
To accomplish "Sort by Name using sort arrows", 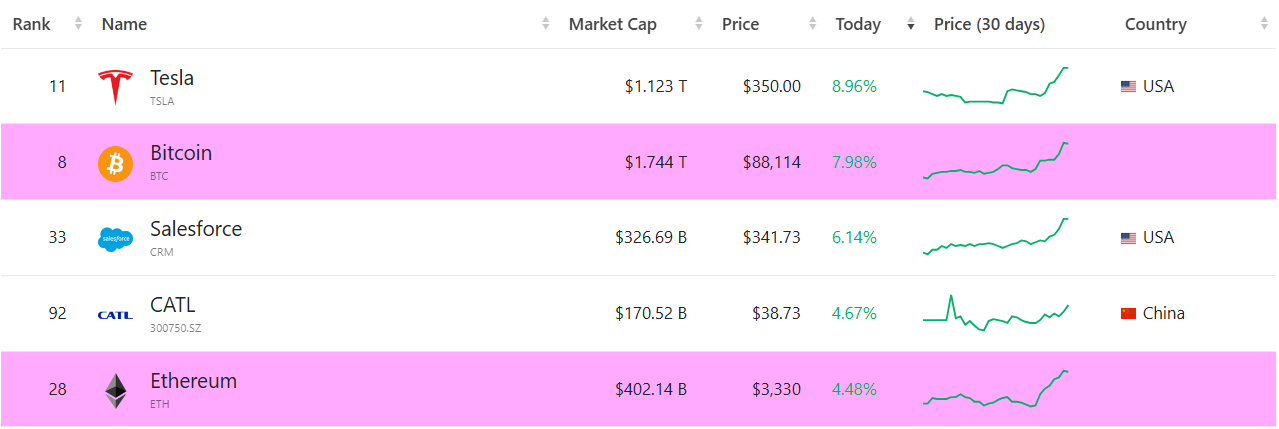I will (x=545, y=24).
